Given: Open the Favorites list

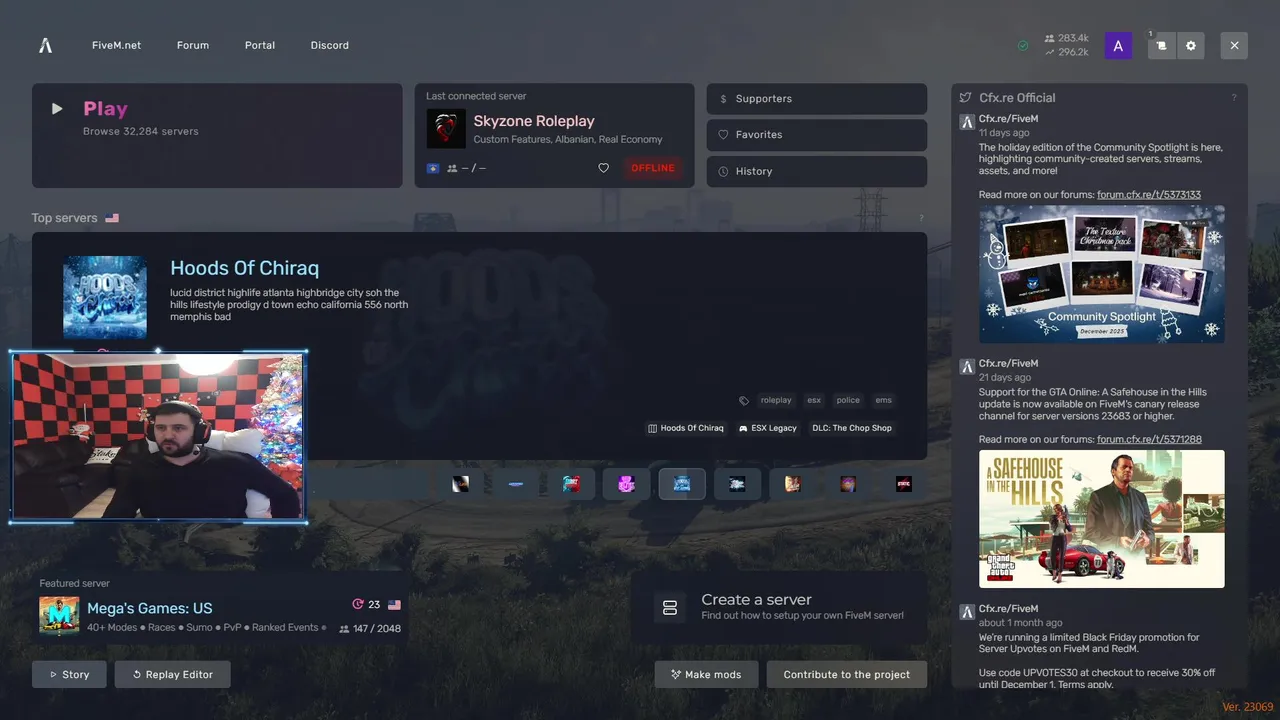Looking at the screenshot, I should 817,135.
